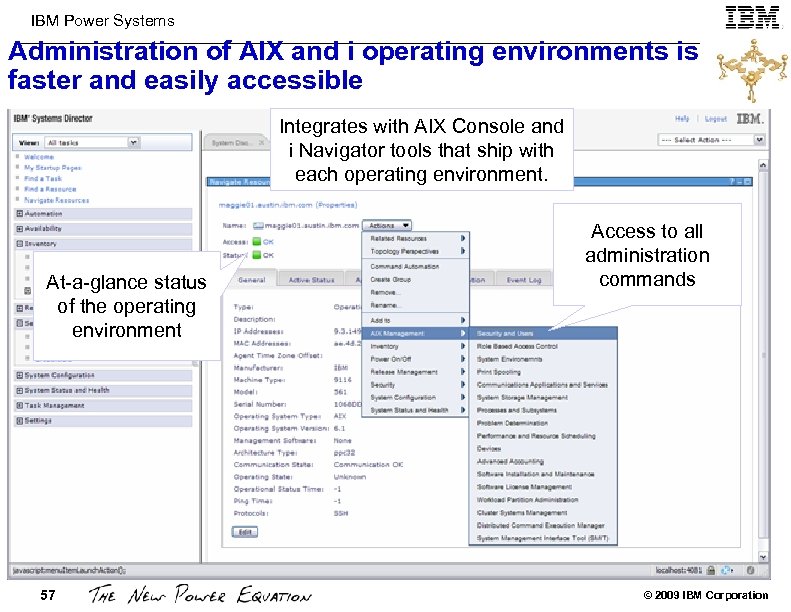Choose Create Group from Actions menu
The image size is (791, 612).
click(416, 280)
